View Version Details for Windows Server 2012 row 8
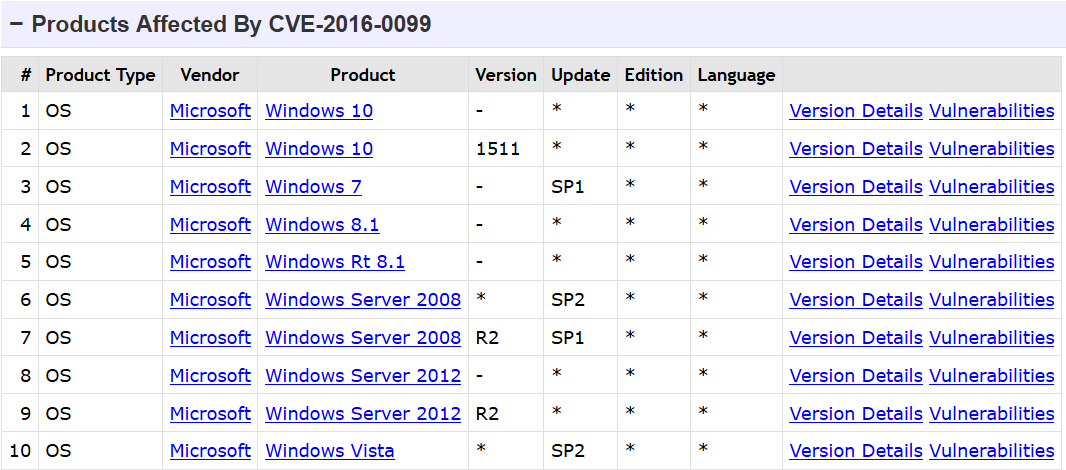The height and width of the screenshot is (470, 1066). (x=855, y=375)
